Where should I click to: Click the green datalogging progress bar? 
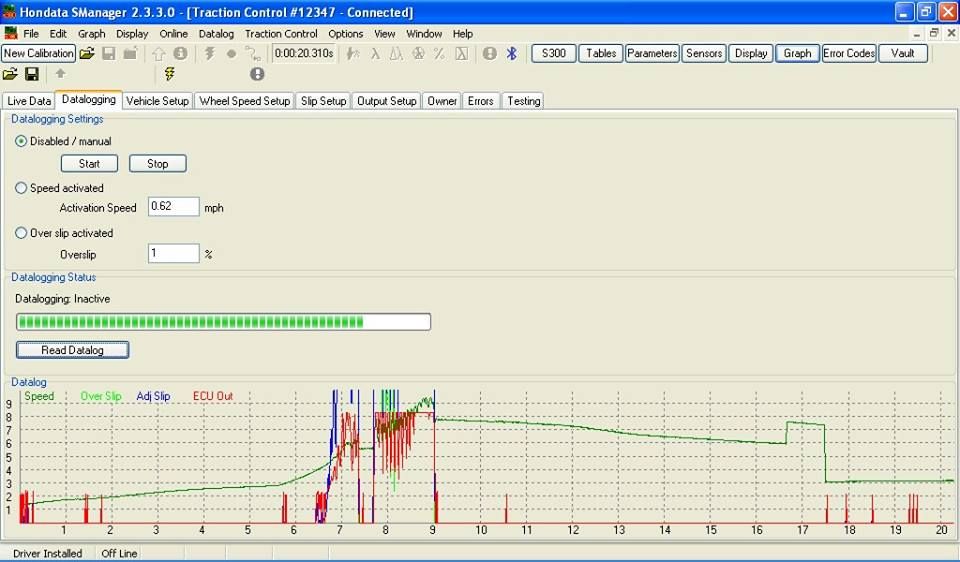point(223,322)
